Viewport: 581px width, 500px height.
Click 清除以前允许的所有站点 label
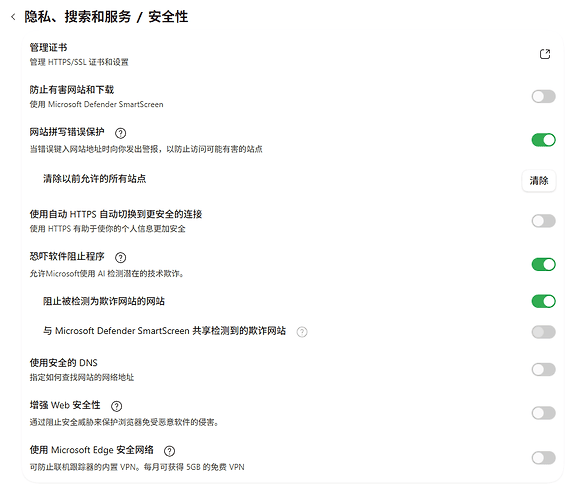(94, 179)
